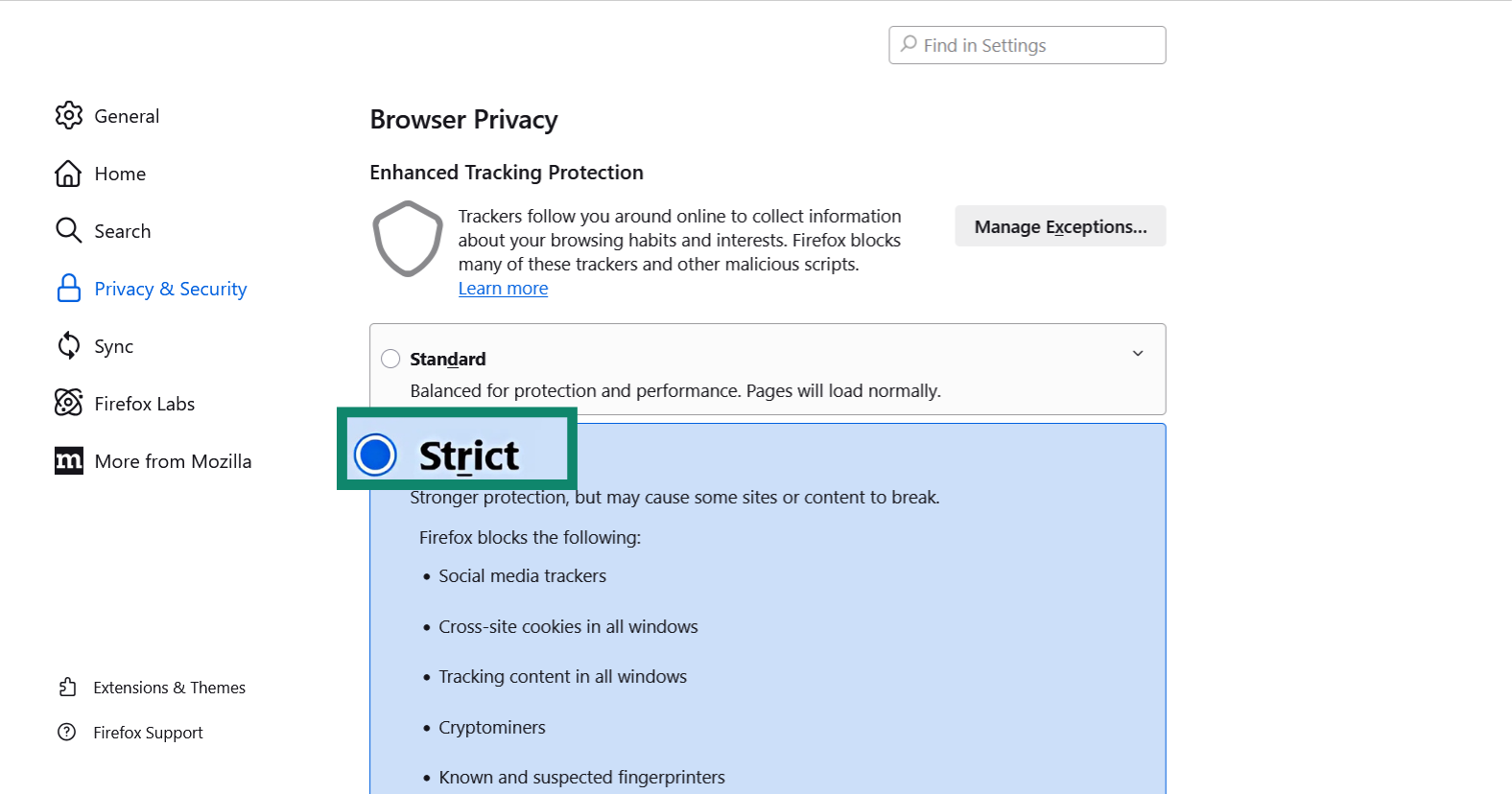Image resolution: width=1512 pixels, height=794 pixels.
Task: Select the Home icon in sidebar
Action: click(x=68, y=174)
